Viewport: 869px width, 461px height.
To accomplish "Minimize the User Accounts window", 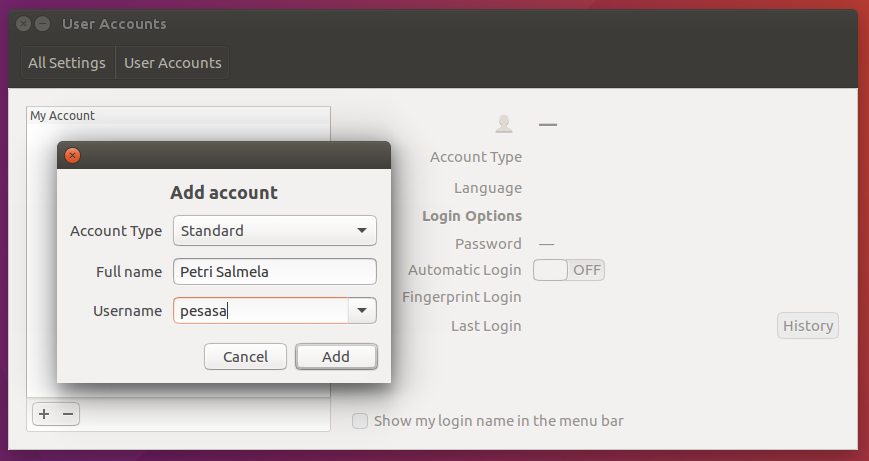I will 42,23.
